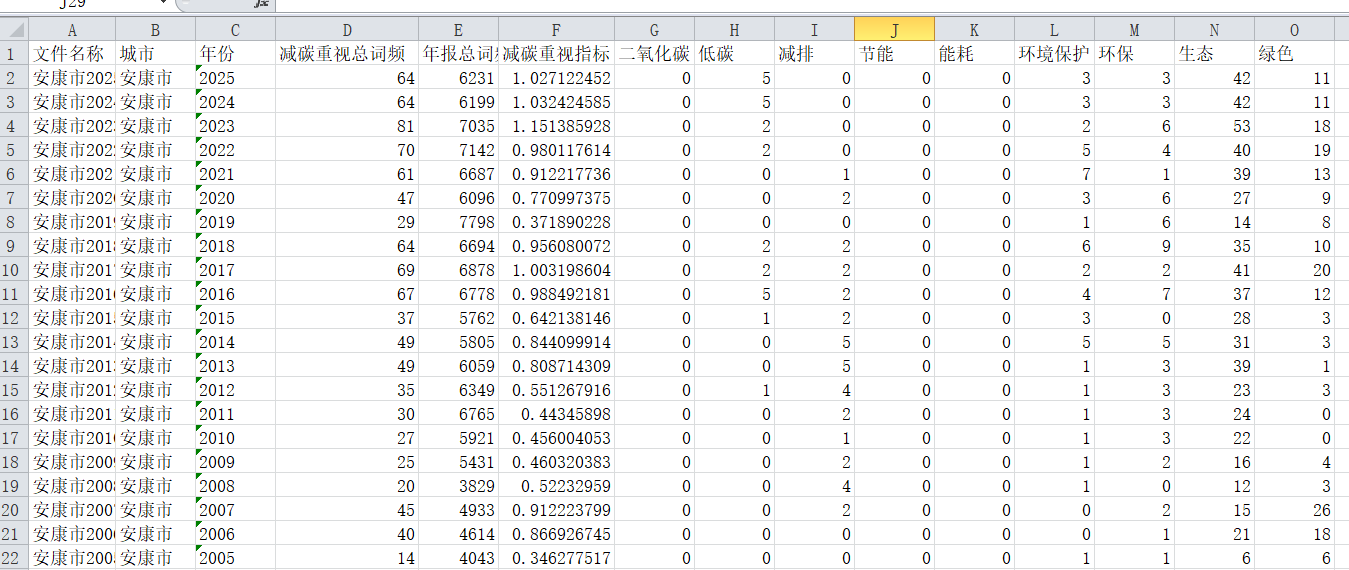Screen dimensions: 1349x570
Task: Click the select-all corner of the sheet
Action: coord(14,30)
